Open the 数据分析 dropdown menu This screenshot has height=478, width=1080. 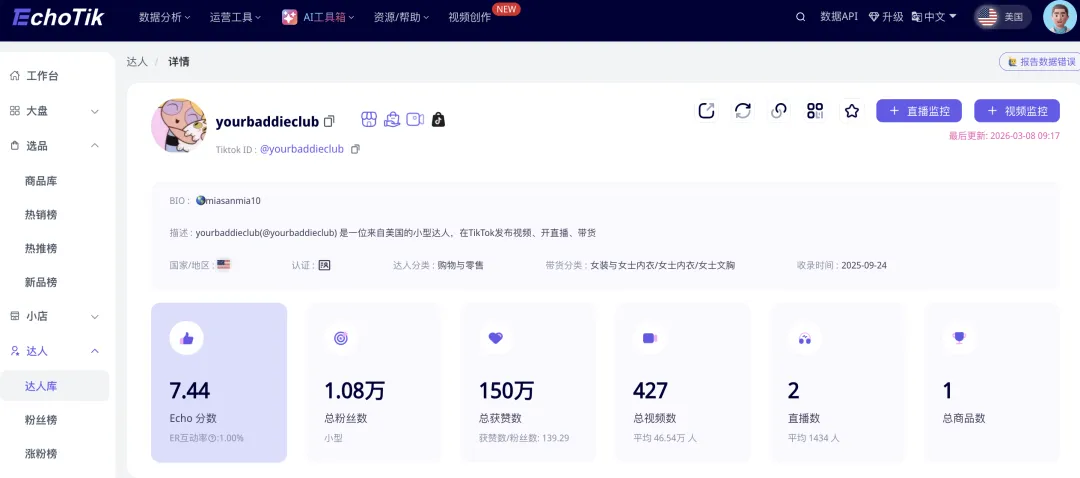[164, 17]
